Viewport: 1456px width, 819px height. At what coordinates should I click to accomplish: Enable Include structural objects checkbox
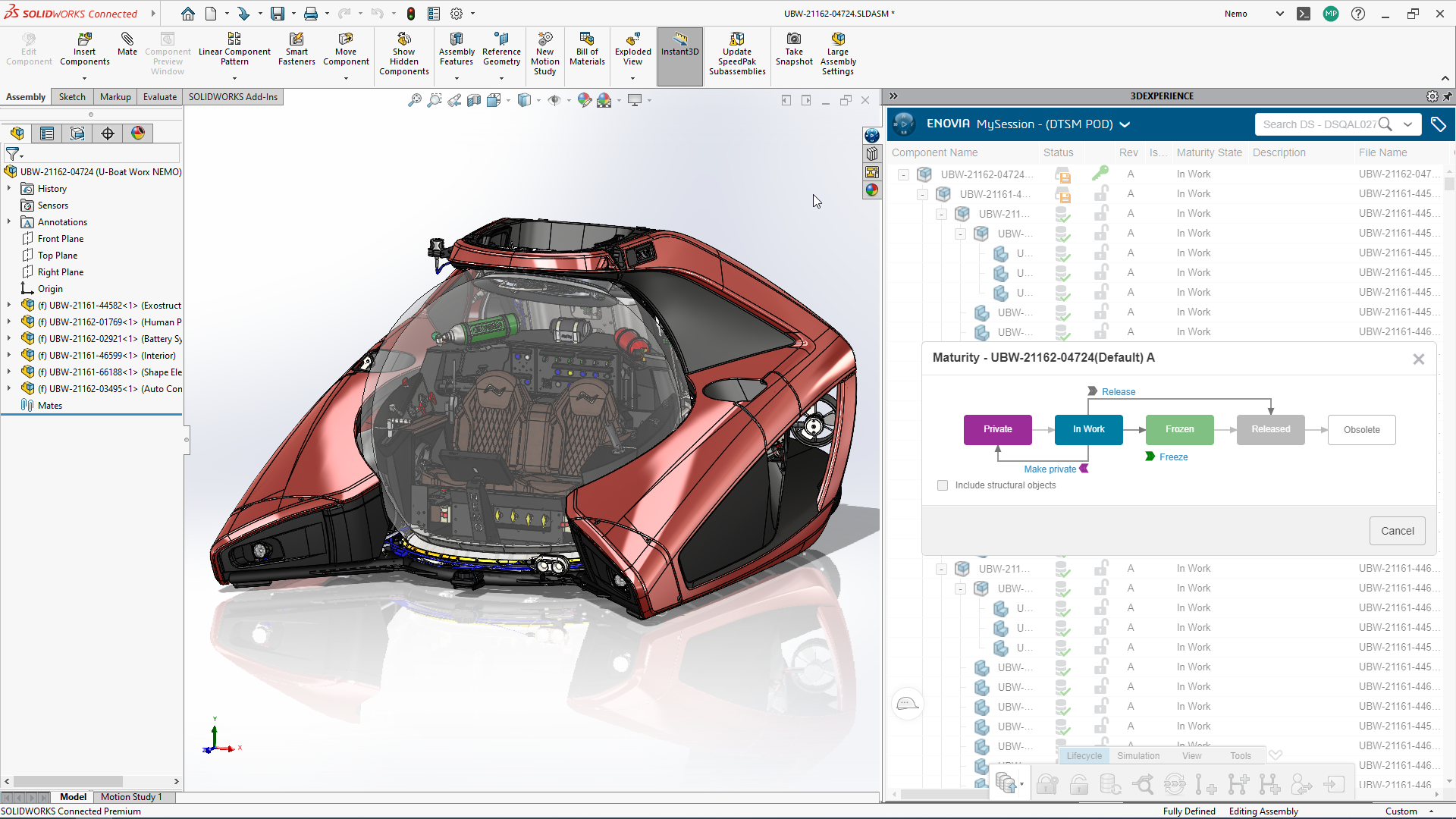click(943, 485)
